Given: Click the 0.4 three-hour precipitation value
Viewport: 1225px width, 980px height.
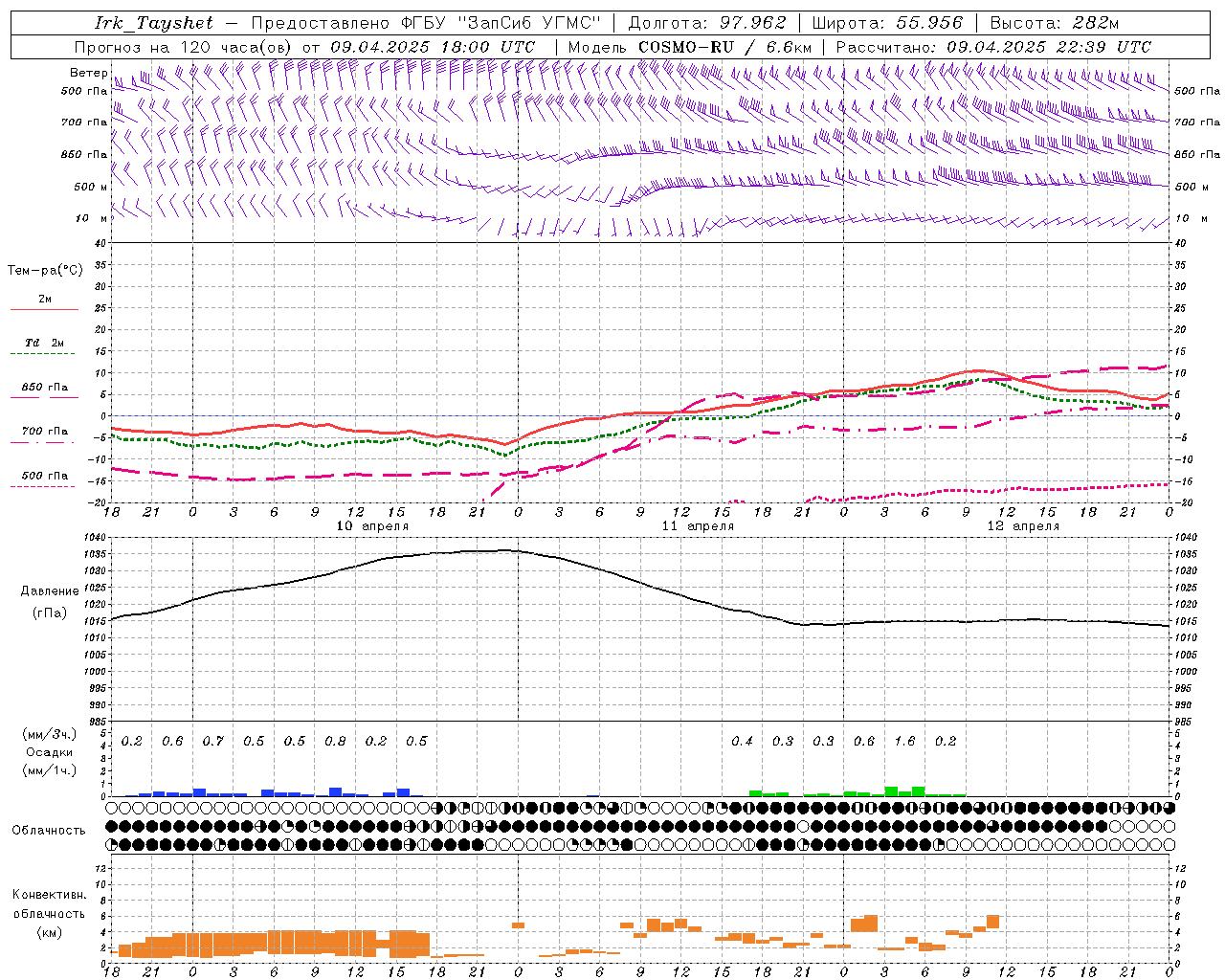Looking at the screenshot, I should [x=742, y=742].
